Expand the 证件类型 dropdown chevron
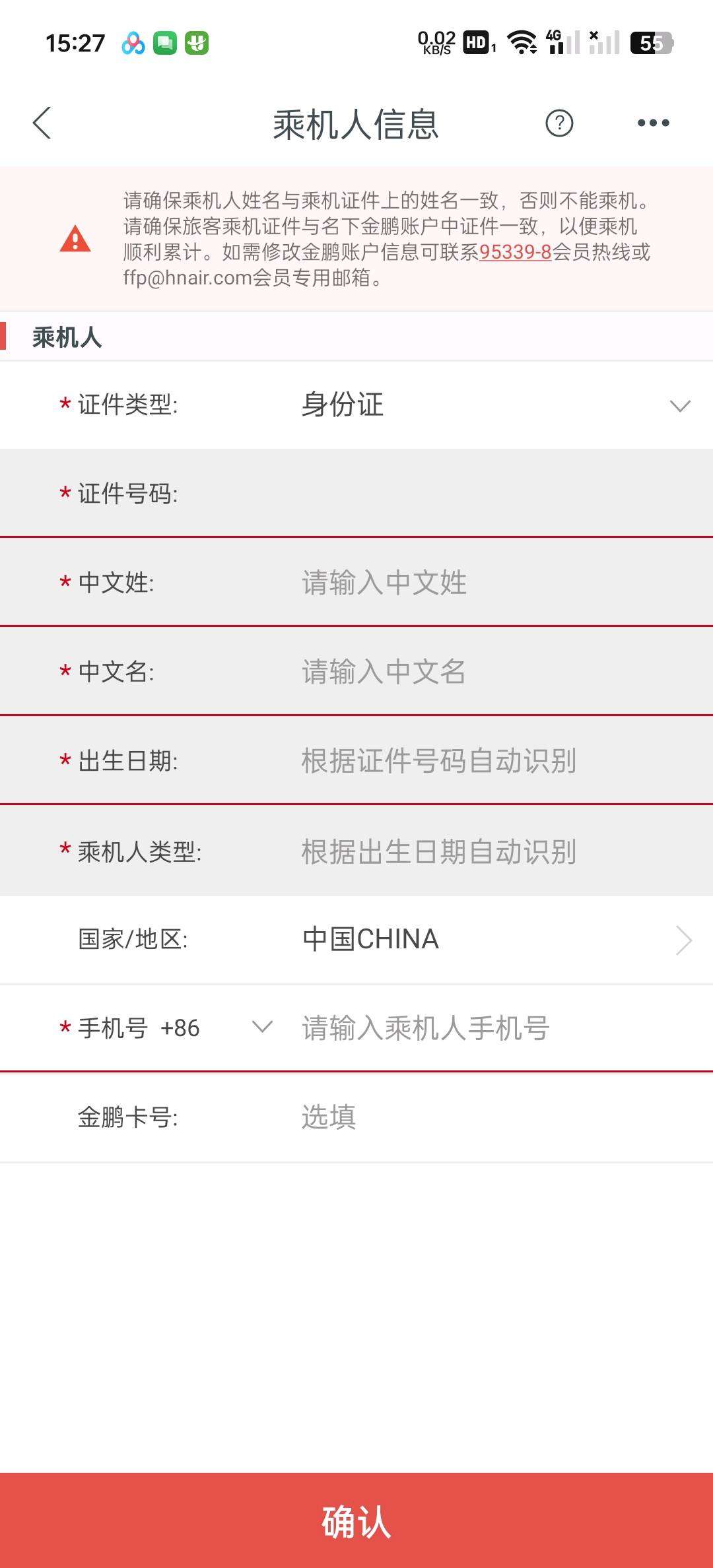 point(679,405)
